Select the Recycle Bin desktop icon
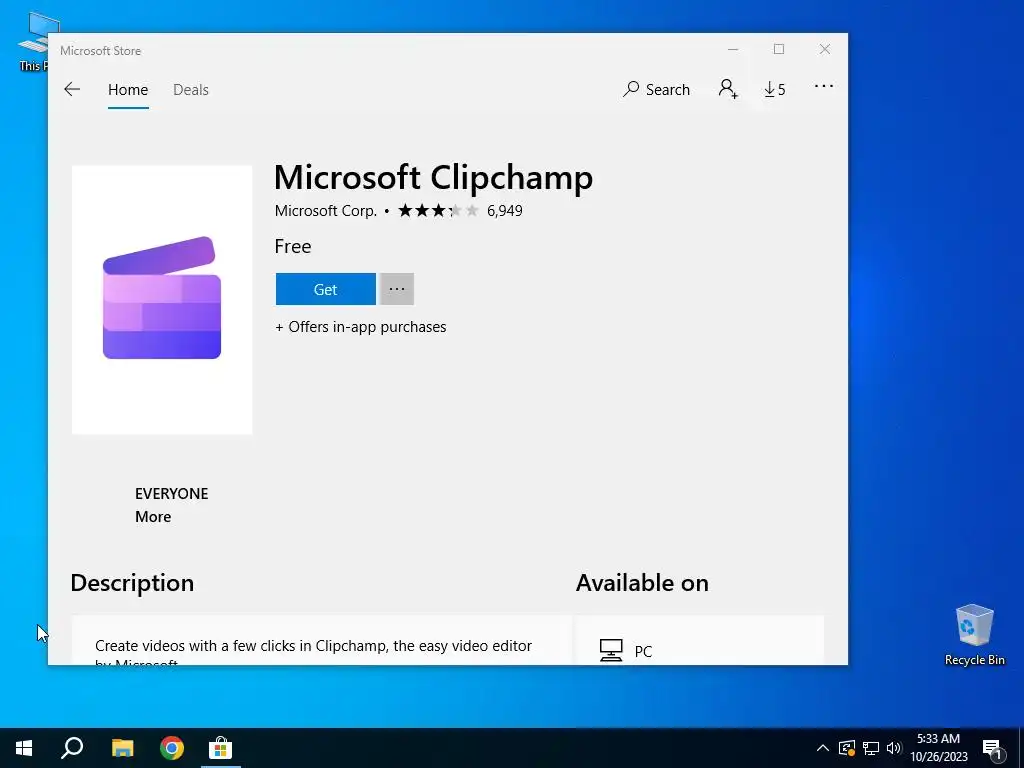 point(974,635)
